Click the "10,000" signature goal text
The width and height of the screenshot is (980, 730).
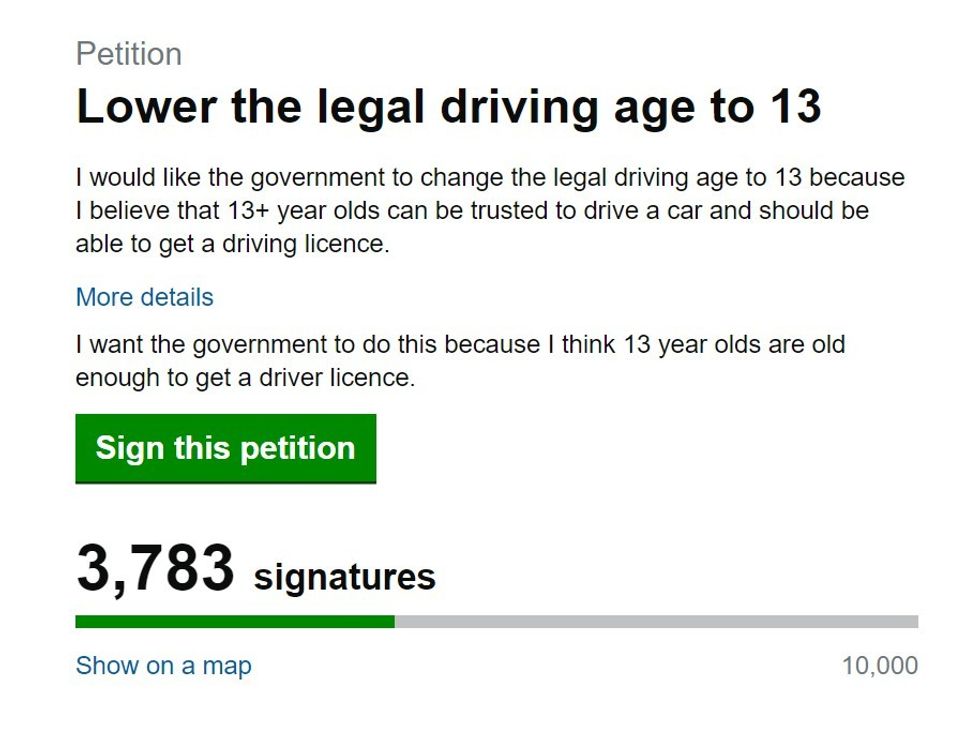pos(881,664)
